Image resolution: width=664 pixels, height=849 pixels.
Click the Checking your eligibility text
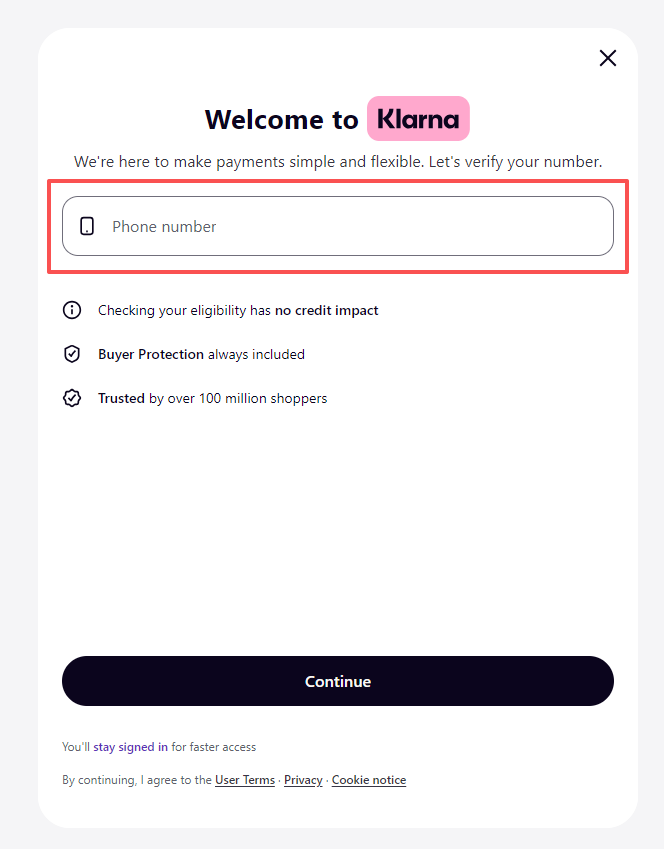tap(184, 310)
